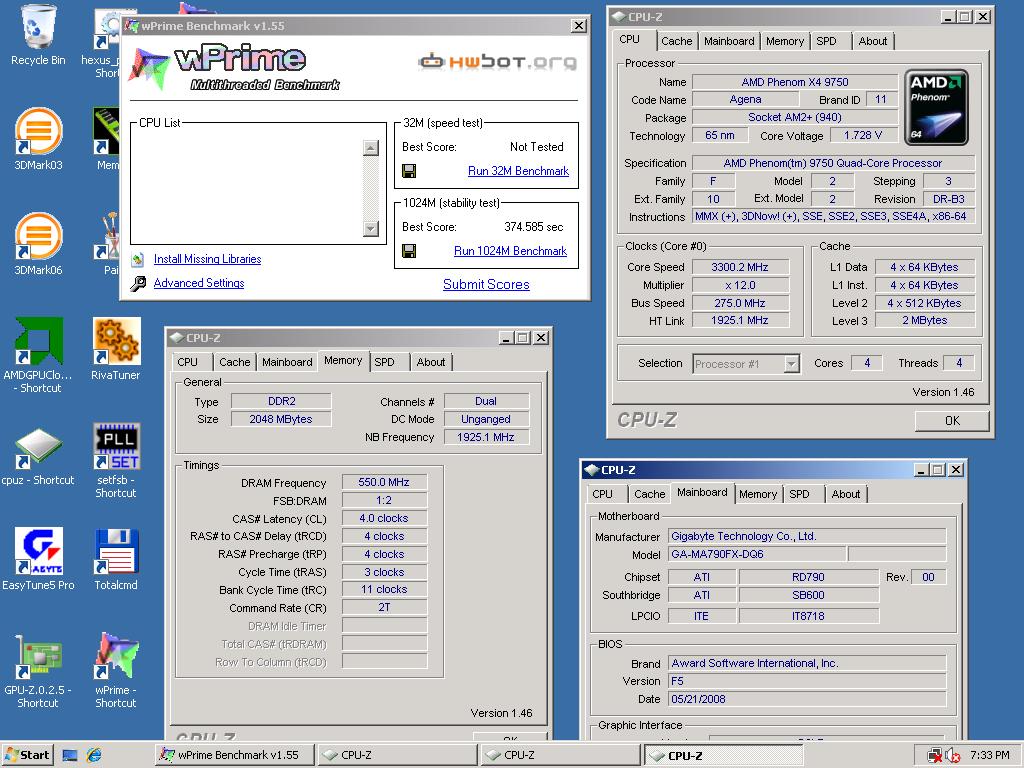Open the Advanced Settings link
The width and height of the screenshot is (1024, 768).
coord(199,283)
